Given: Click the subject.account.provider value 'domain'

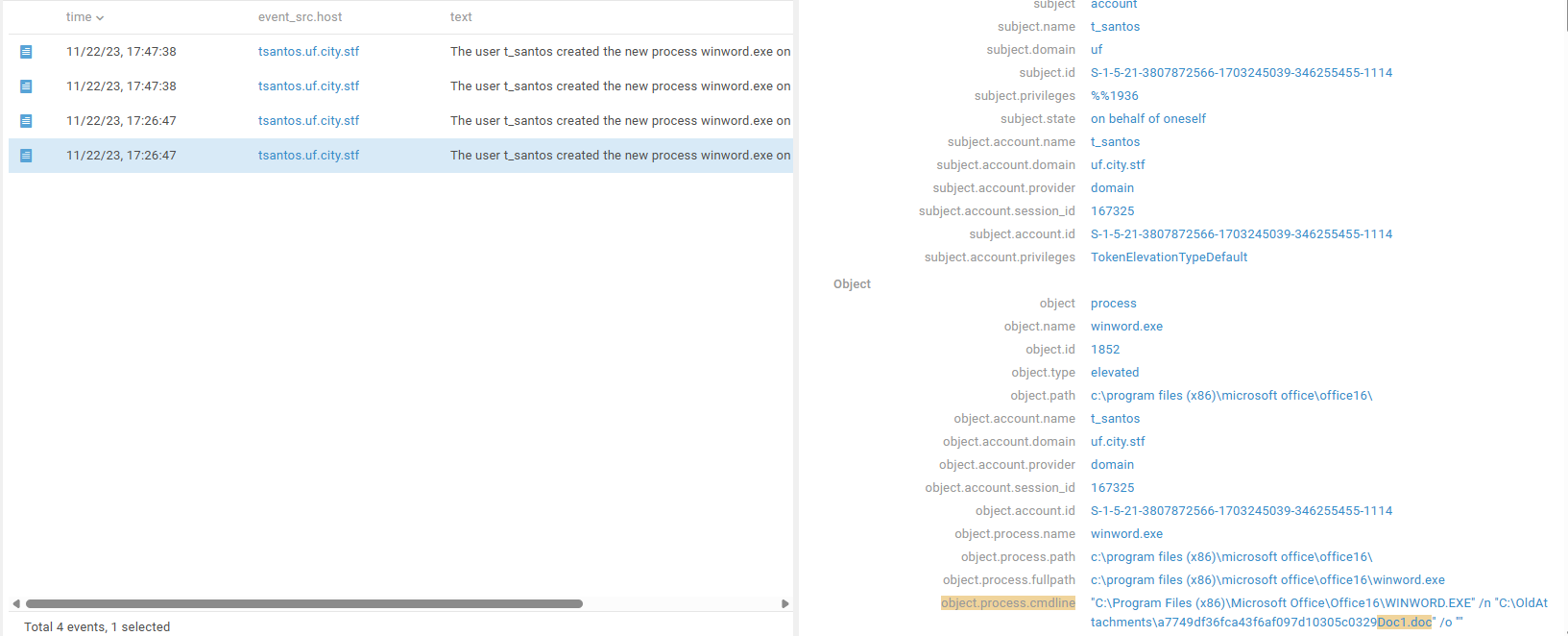Looking at the screenshot, I should click(1112, 188).
